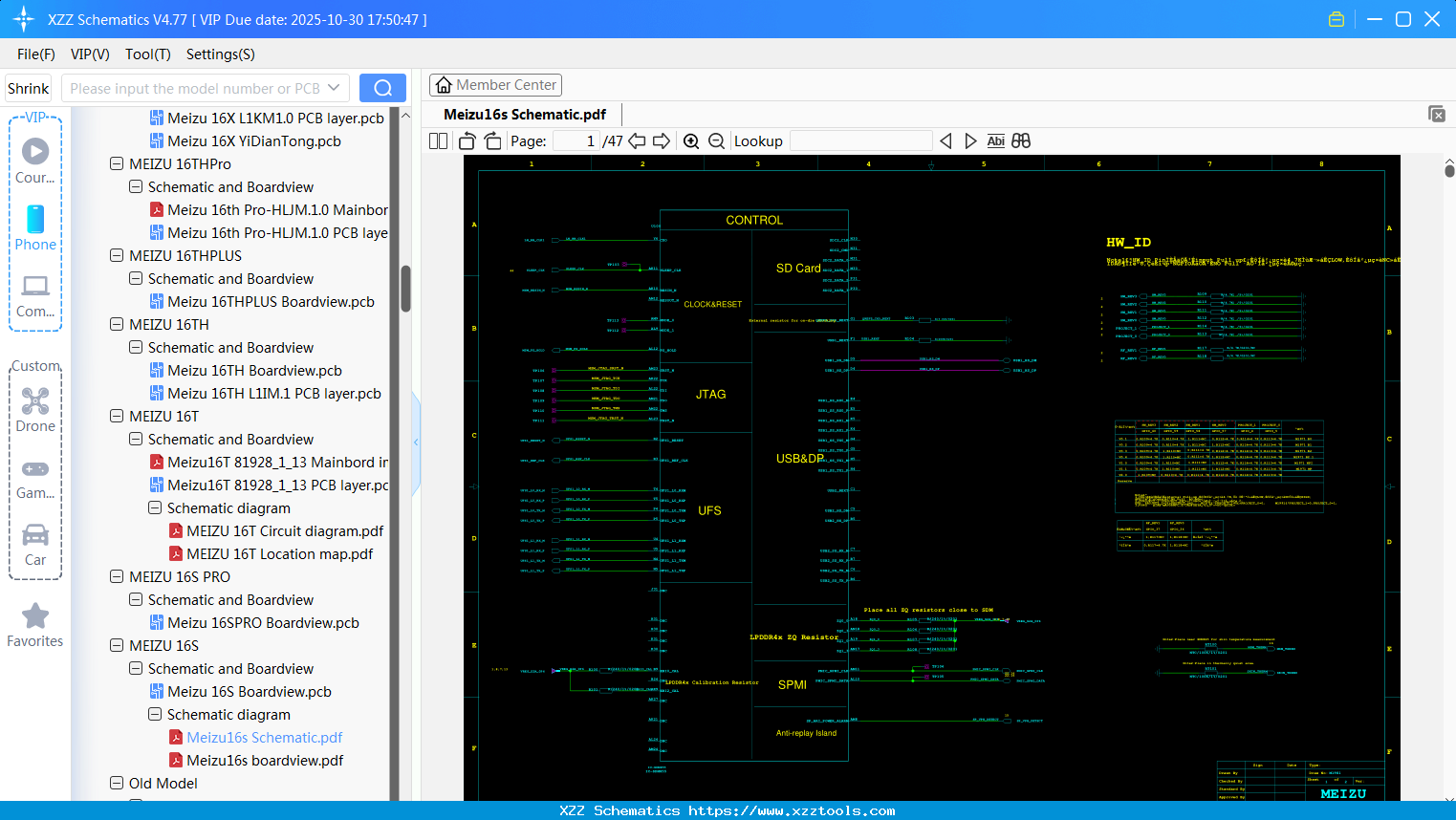Open binoculars advanced search tool
Image resolution: width=1456 pixels, height=820 pixels.
click(x=1020, y=140)
